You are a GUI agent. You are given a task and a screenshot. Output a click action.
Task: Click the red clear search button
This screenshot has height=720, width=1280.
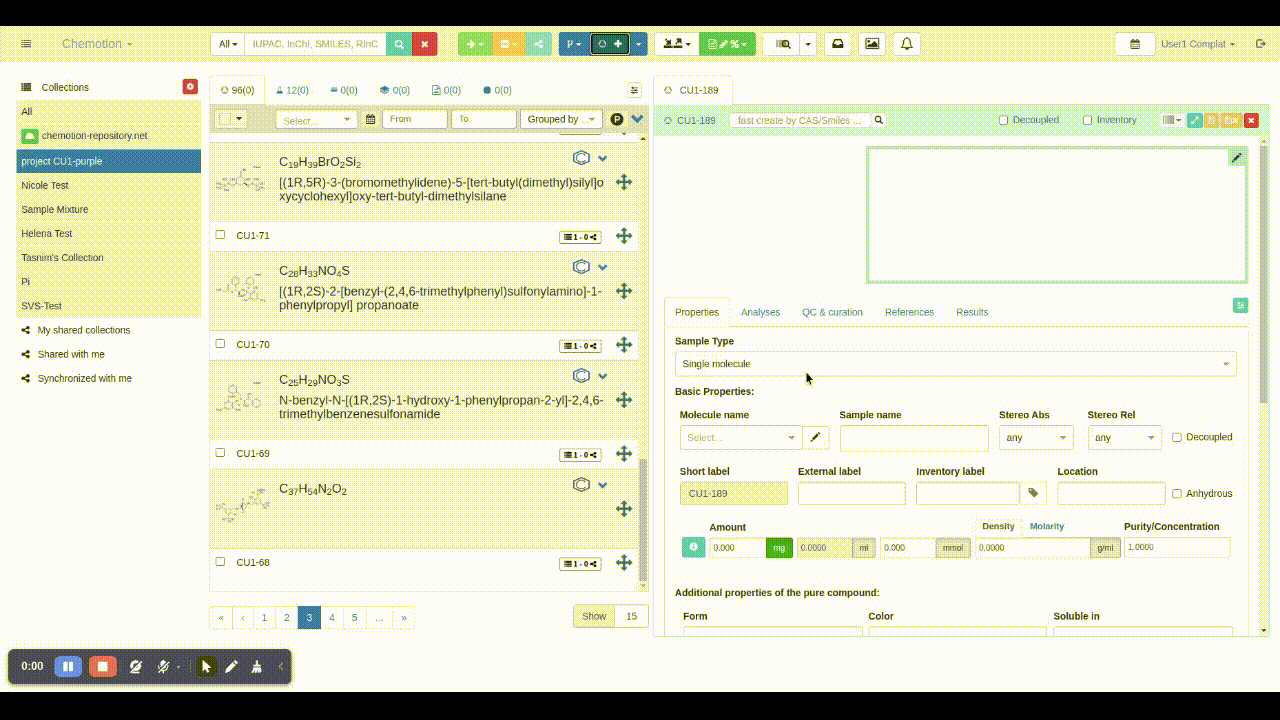click(424, 44)
